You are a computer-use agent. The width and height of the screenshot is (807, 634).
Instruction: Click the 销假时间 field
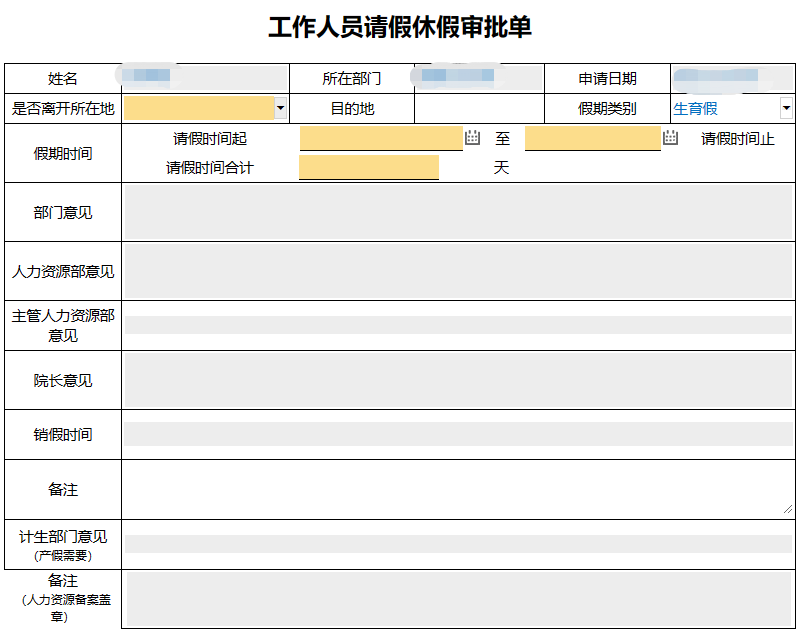[x=458, y=434]
